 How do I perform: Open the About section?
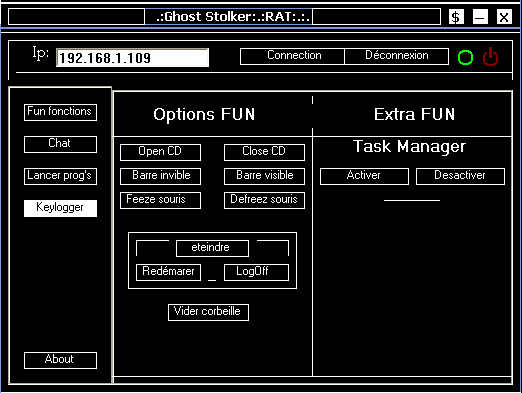[x=60, y=360]
